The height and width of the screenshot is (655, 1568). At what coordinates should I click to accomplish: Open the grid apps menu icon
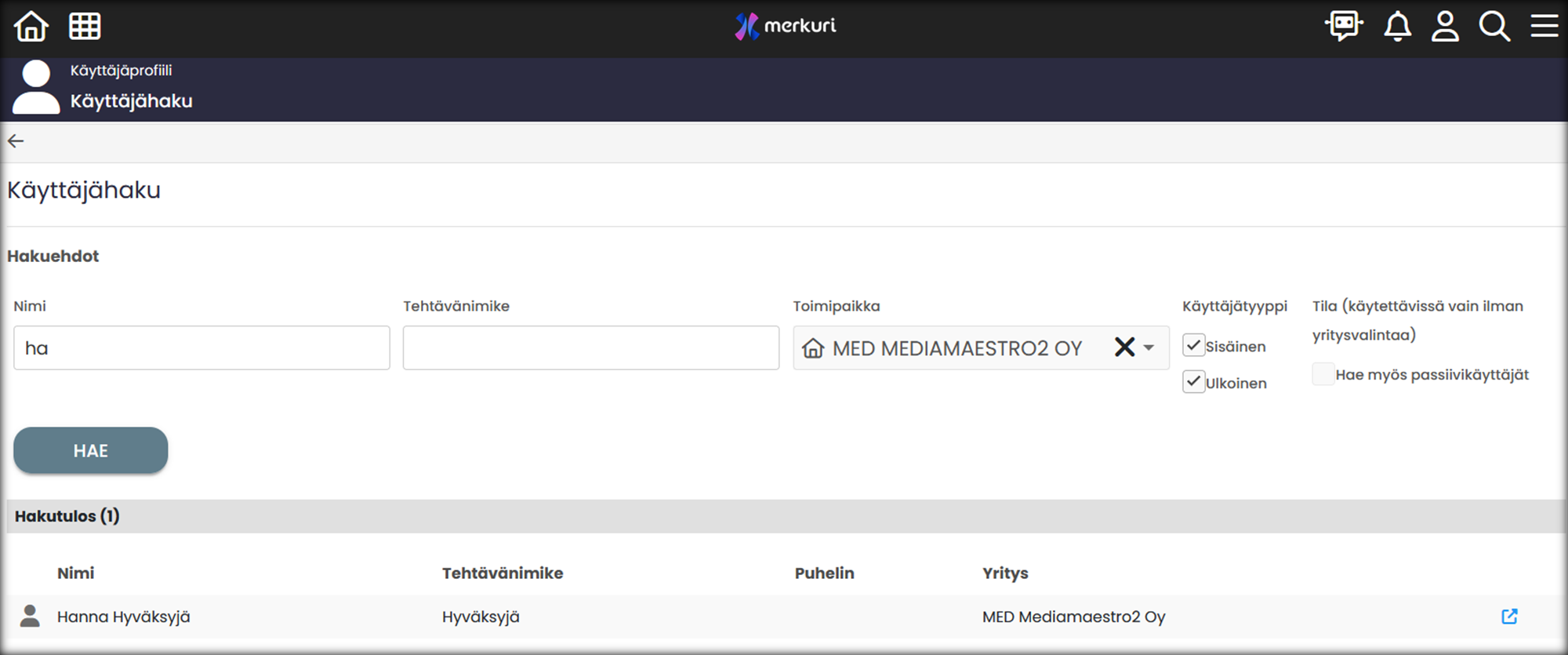click(x=85, y=27)
